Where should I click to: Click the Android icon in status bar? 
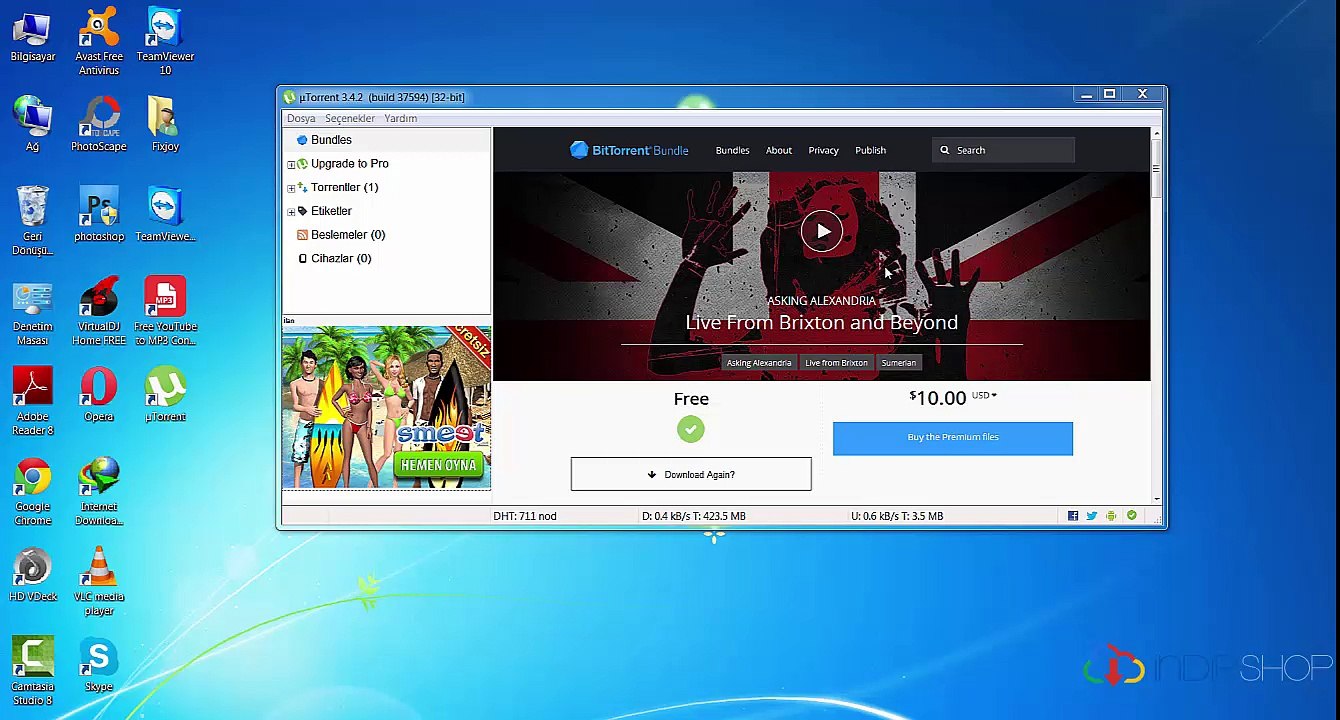click(1111, 516)
